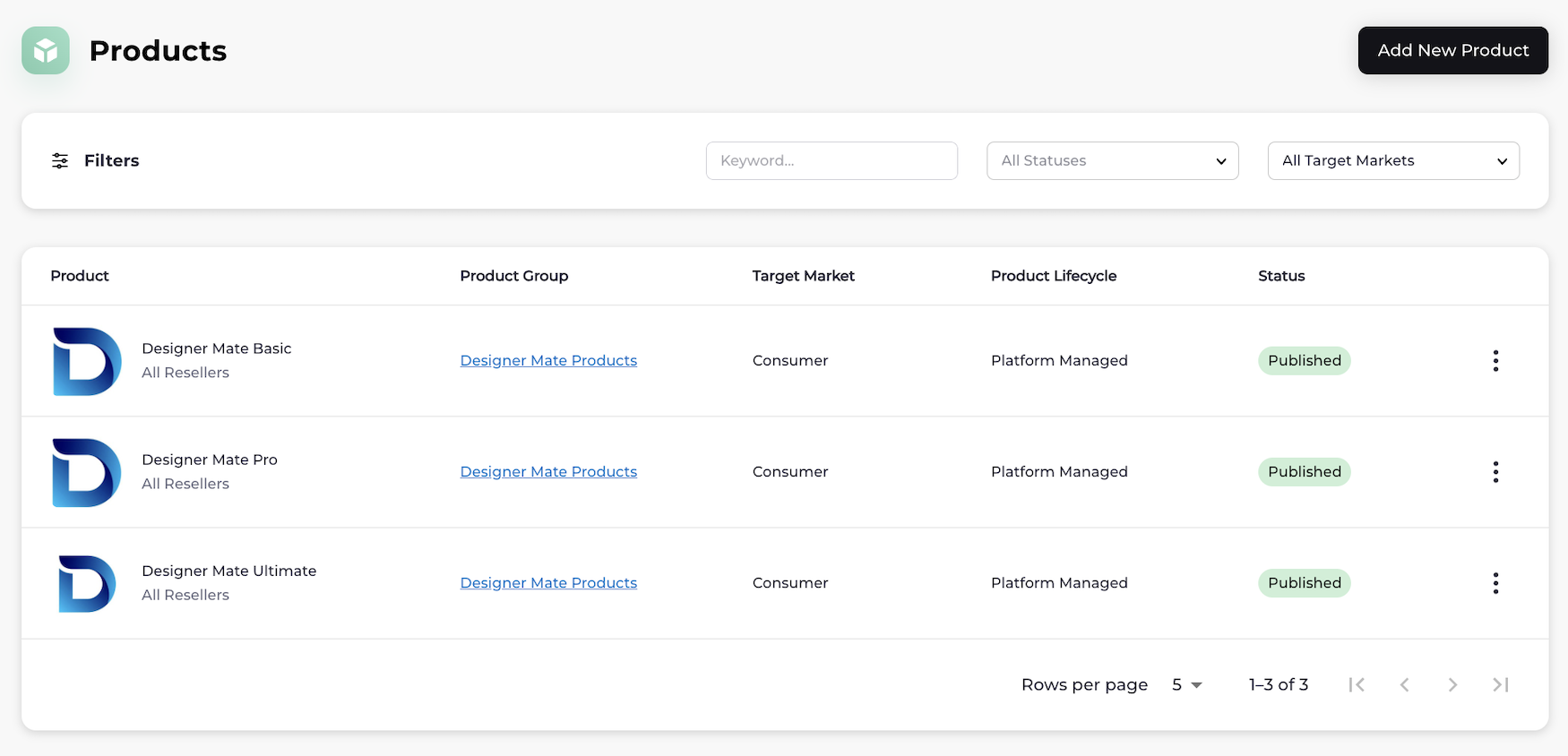
Task: Go to next page of results
Action: (1452, 684)
